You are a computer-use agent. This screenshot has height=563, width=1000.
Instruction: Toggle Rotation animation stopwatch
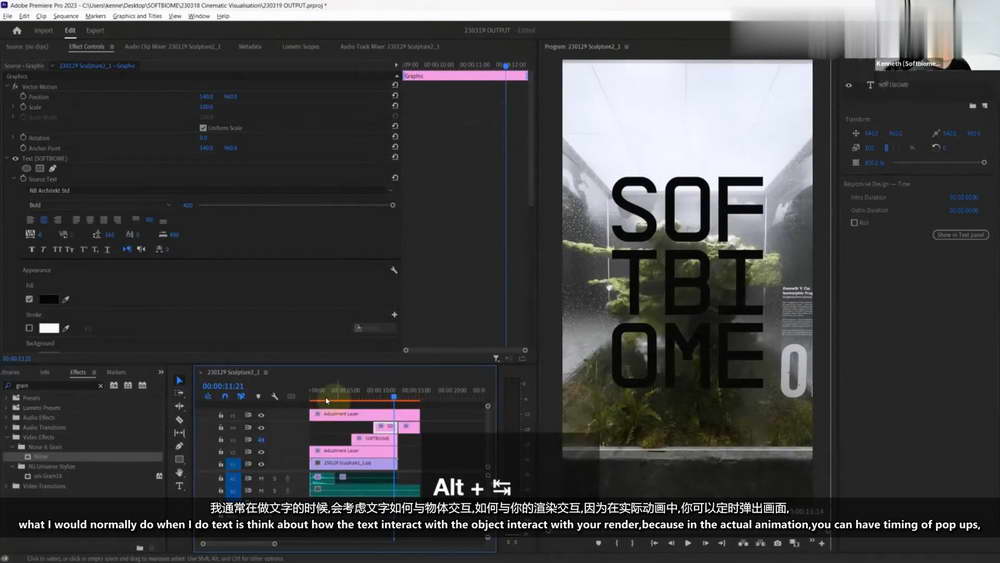(x=23, y=137)
